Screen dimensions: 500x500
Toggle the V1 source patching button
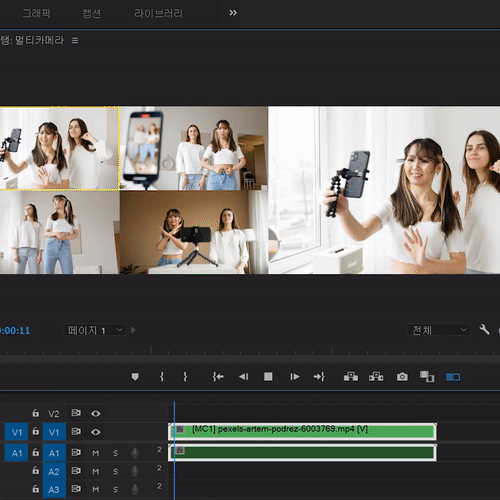tap(16, 432)
